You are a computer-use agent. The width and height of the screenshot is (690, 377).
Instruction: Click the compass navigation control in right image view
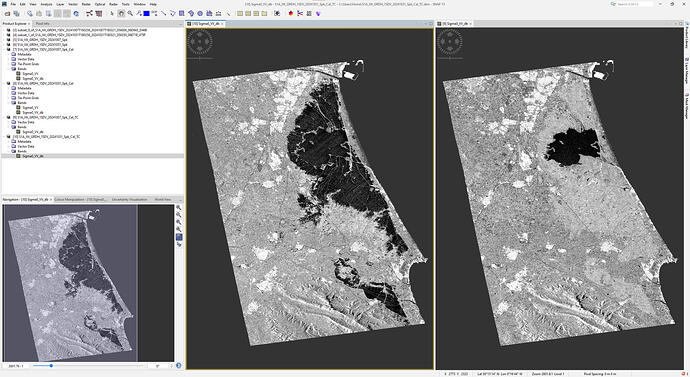click(450, 43)
